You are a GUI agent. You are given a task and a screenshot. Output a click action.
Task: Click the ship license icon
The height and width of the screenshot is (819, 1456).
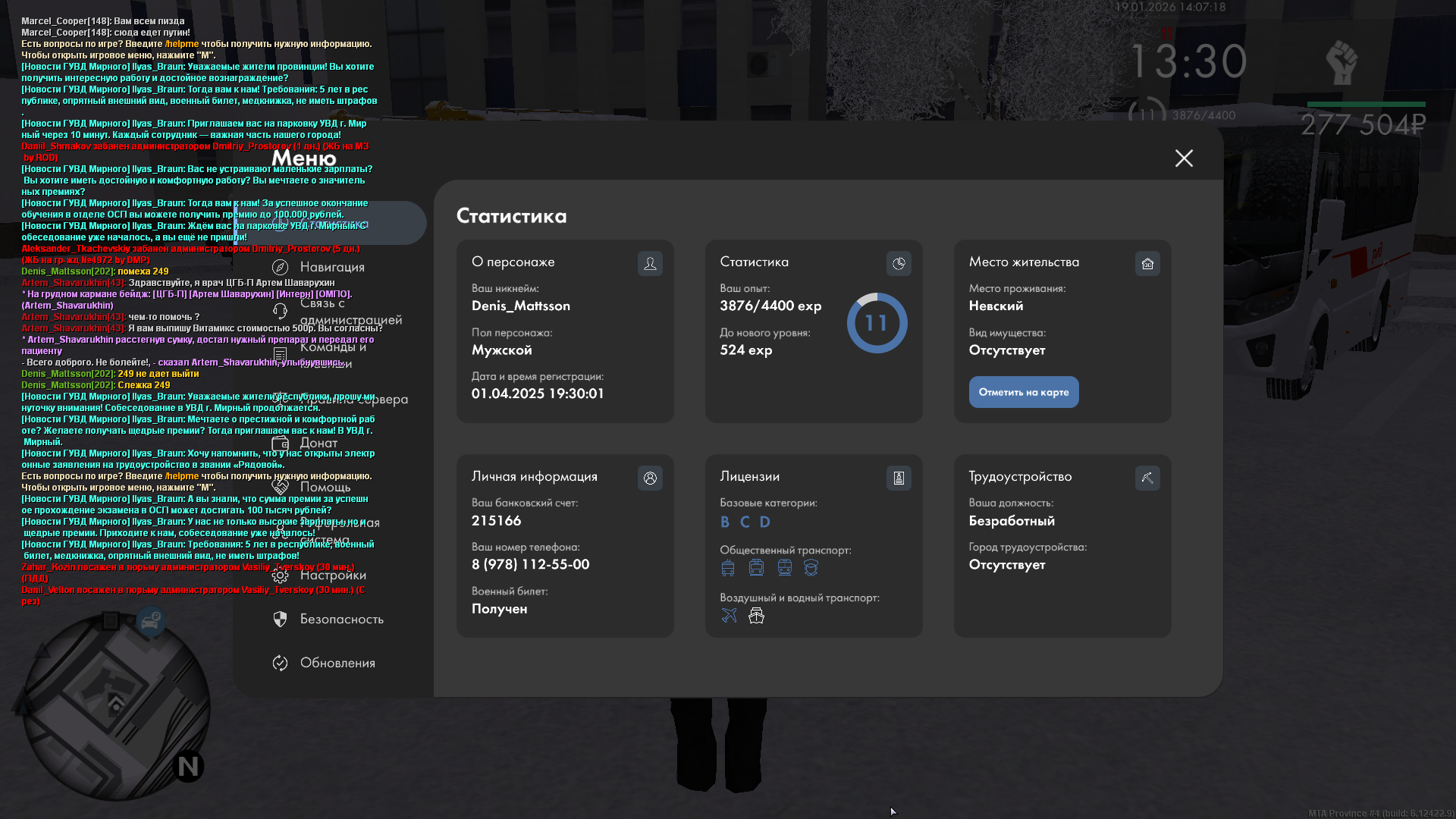tap(756, 615)
